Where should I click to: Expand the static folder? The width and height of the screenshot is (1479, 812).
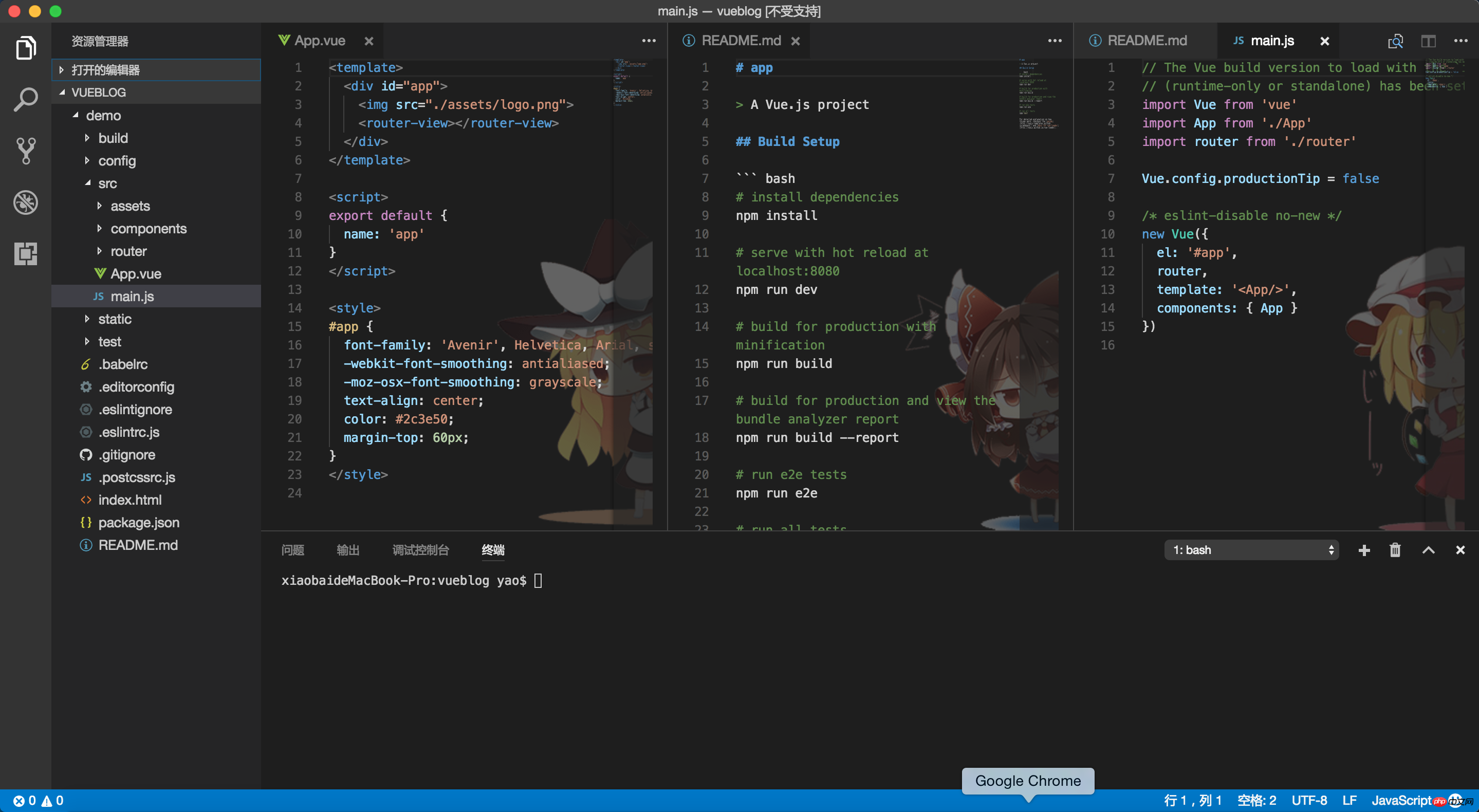[87, 319]
